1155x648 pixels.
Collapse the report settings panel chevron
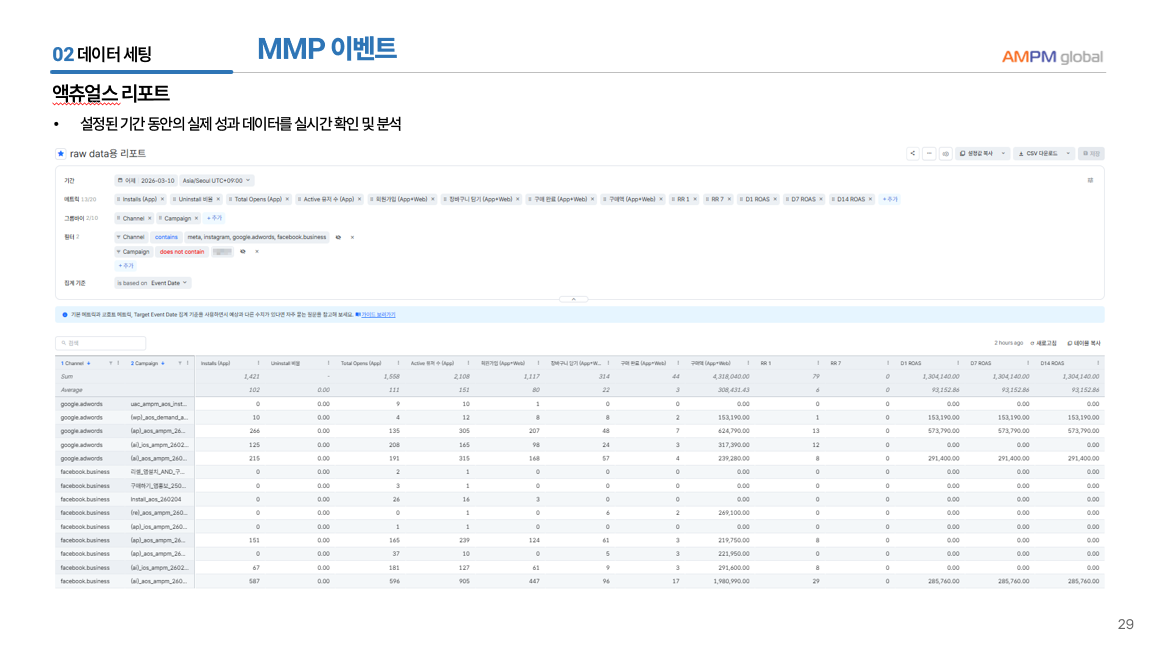click(573, 299)
